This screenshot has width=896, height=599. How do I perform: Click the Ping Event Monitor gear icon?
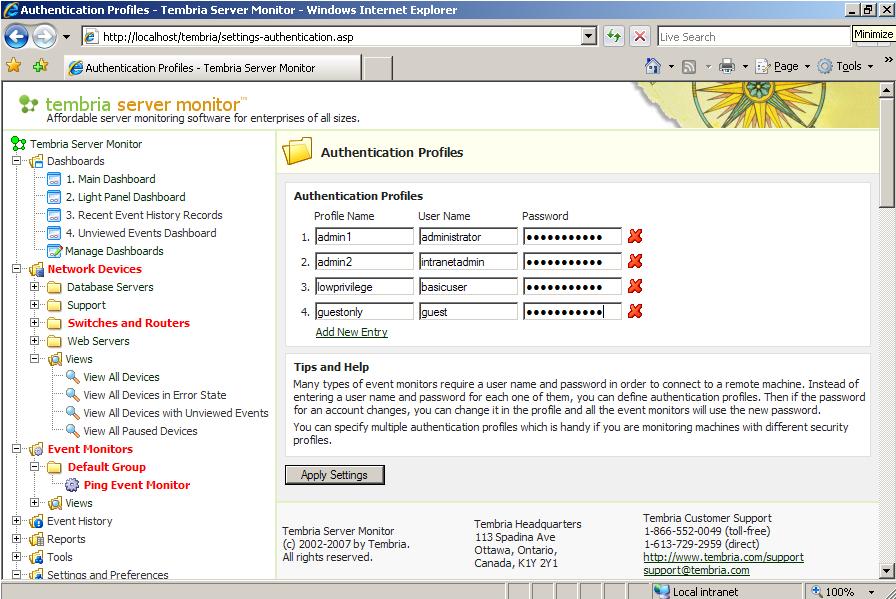click(72, 485)
